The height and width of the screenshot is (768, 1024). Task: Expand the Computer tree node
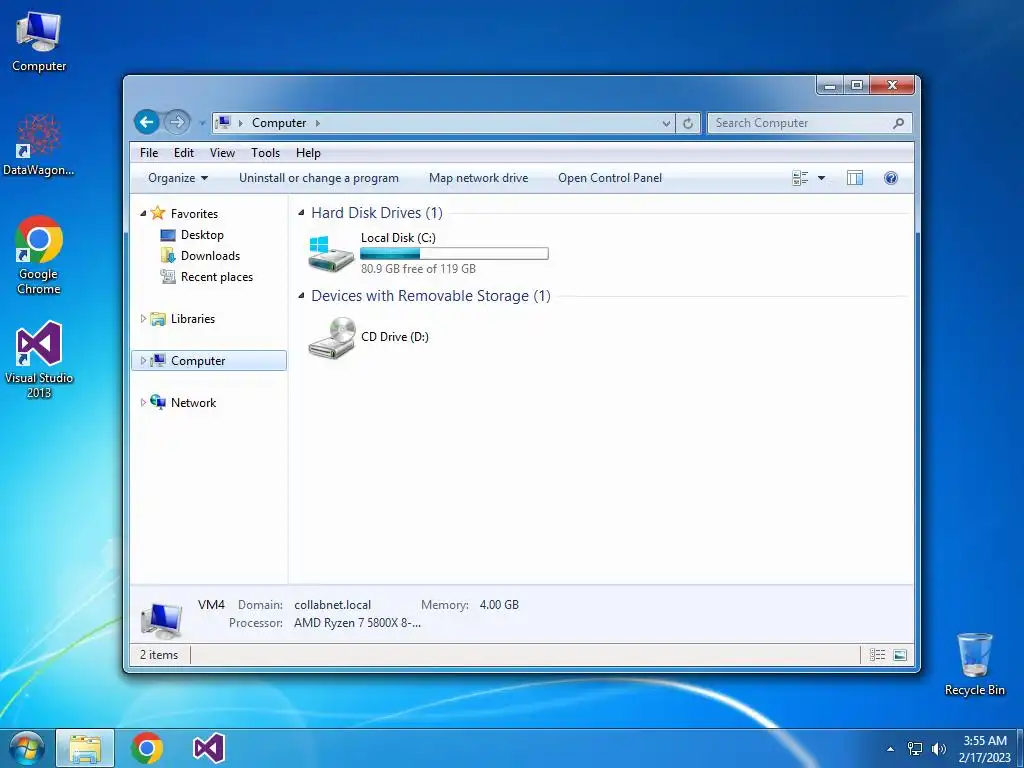pos(143,360)
